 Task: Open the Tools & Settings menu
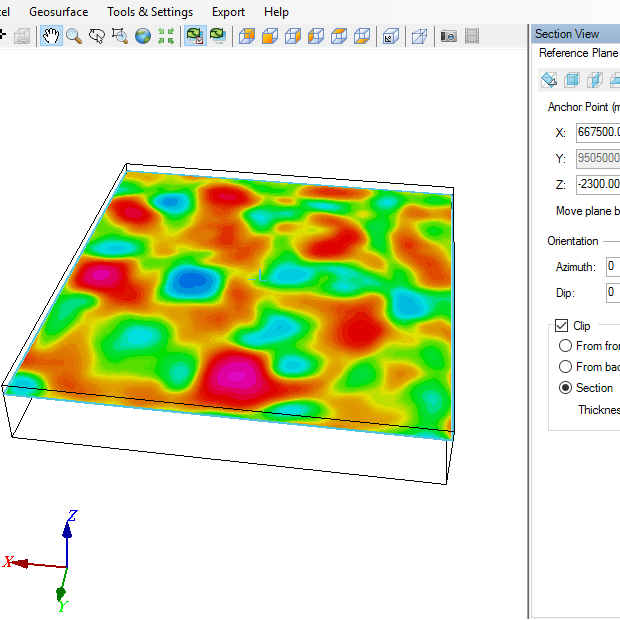[150, 12]
